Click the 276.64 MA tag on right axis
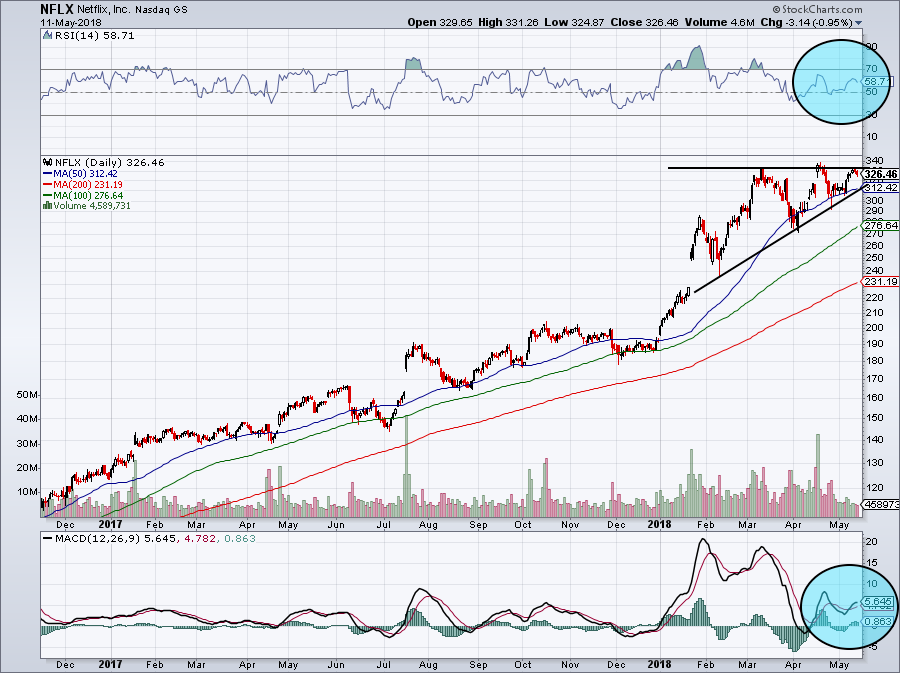The height and width of the screenshot is (673, 900). point(880,225)
